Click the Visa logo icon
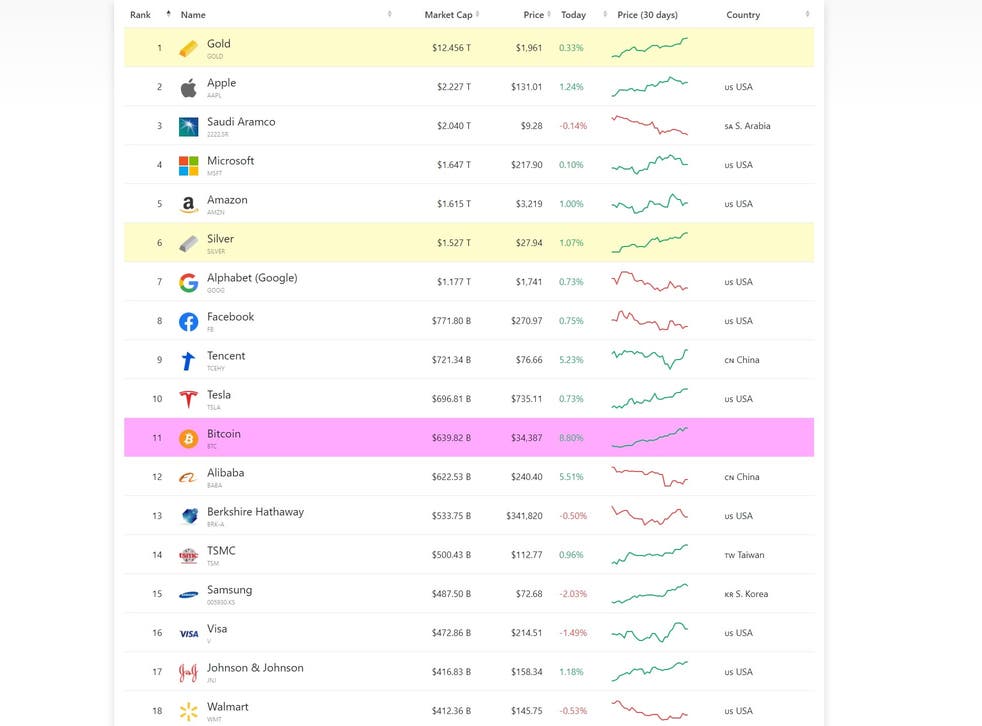The height and width of the screenshot is (726, 982). coord(188,633)
